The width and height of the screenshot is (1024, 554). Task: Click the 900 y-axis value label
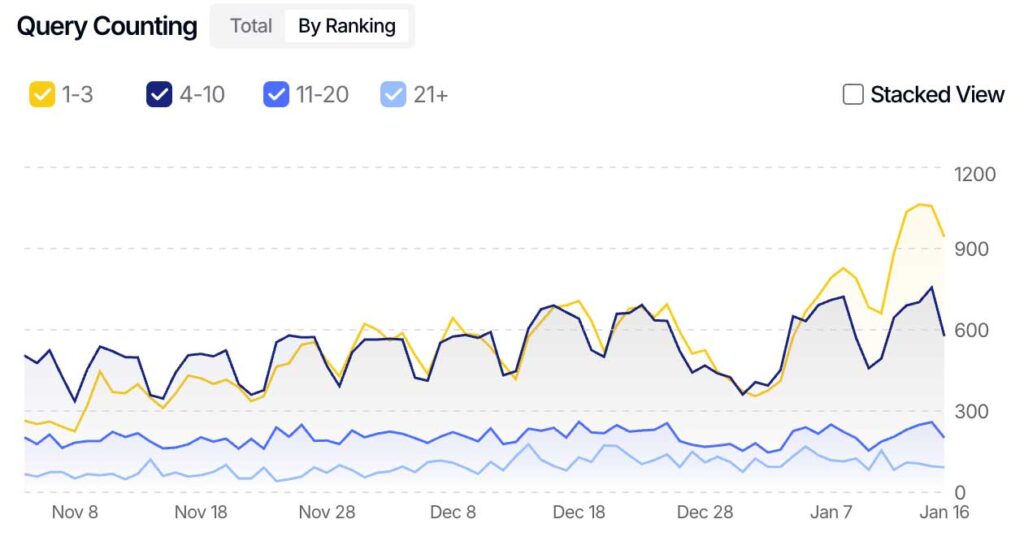971,249
